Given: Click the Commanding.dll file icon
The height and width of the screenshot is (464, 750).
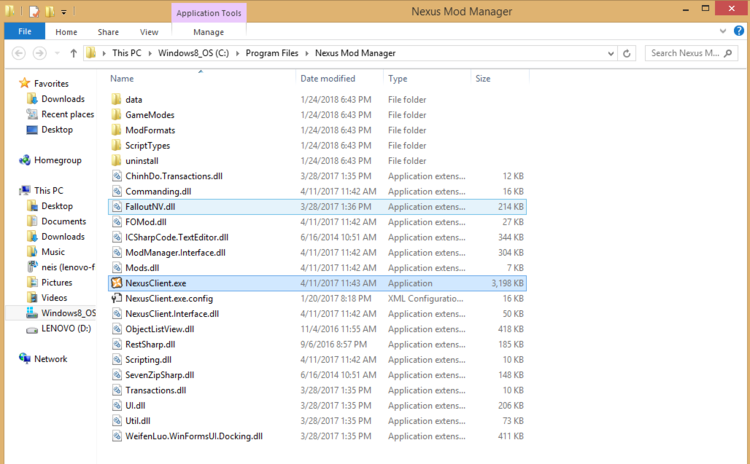Looking at the screenshot, I should tap(116, 191).
